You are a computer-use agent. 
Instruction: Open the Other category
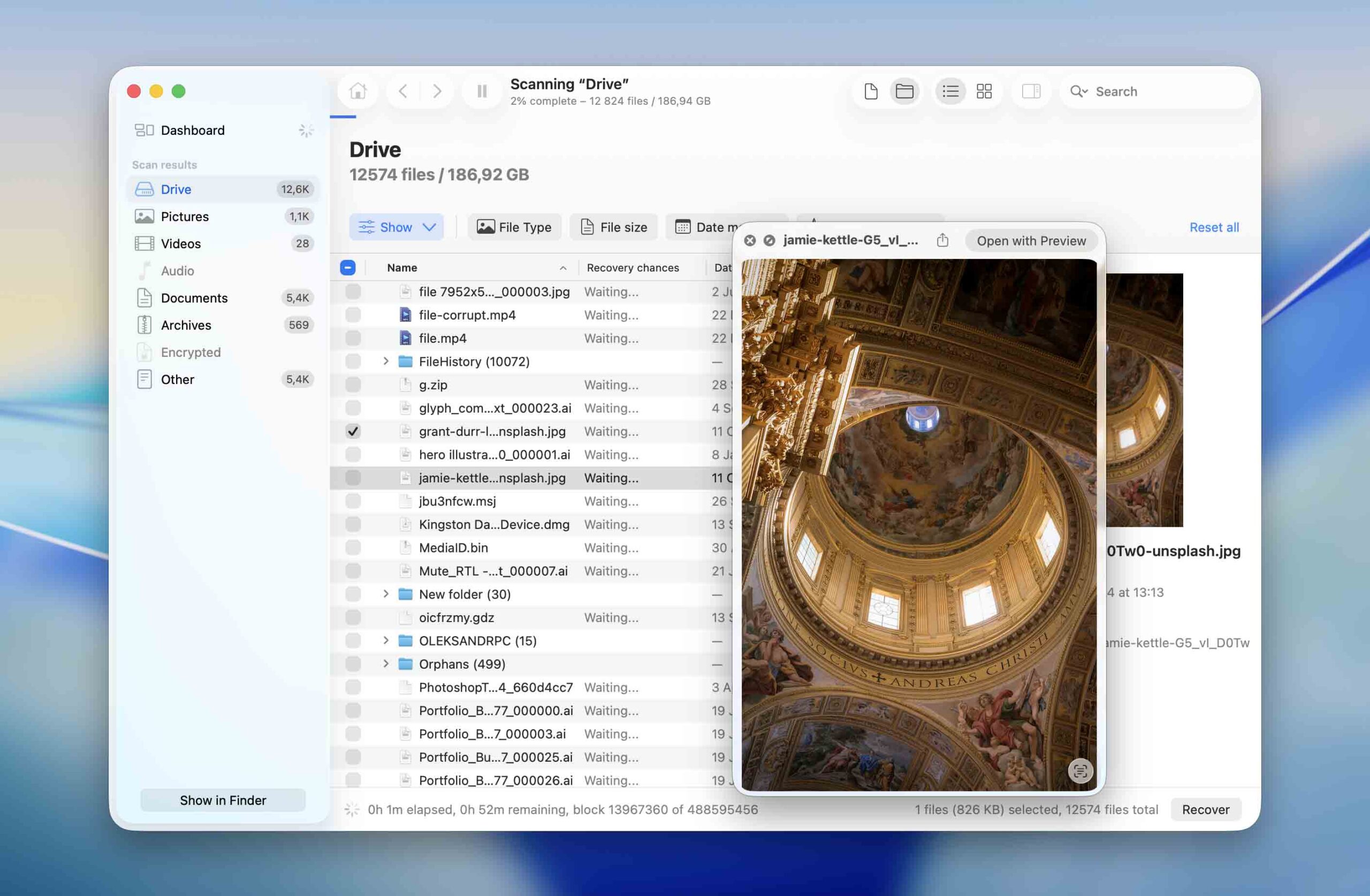pos(223,379)
